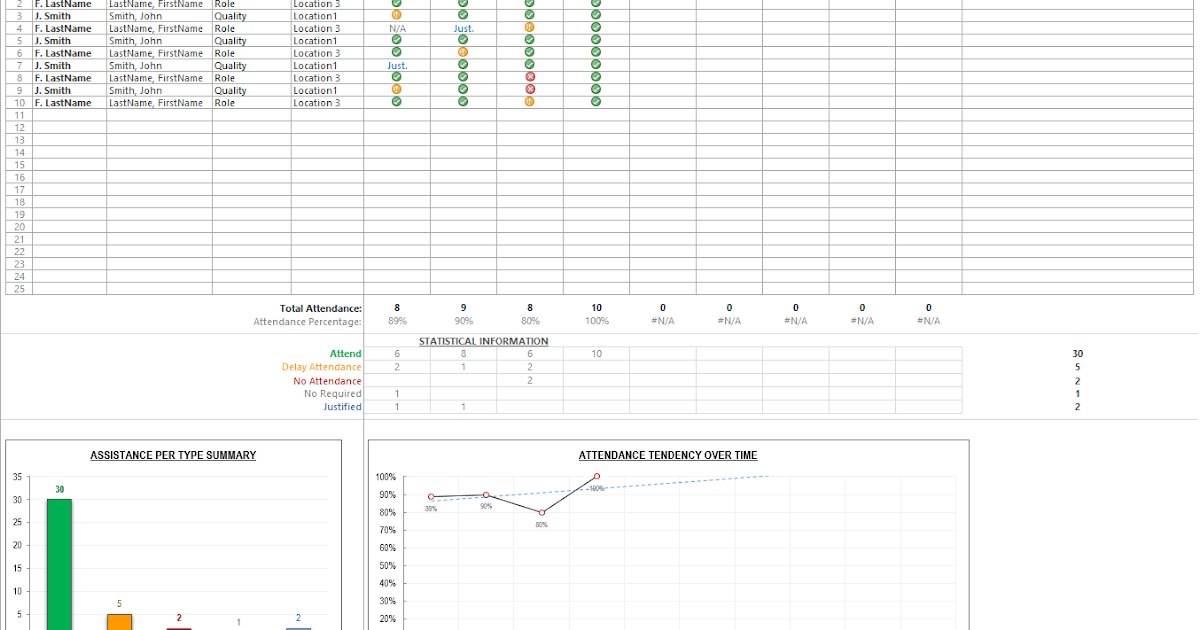This screenshot has height=630, width=1200.
Task: Click the red cross icon in row 9
Action: click(x=531, y=90)
